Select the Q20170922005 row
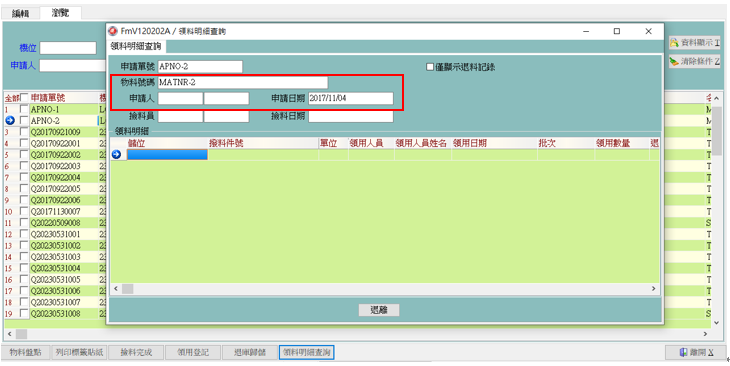Viewport: 730px width, 366px height. [x=55, y=189]
